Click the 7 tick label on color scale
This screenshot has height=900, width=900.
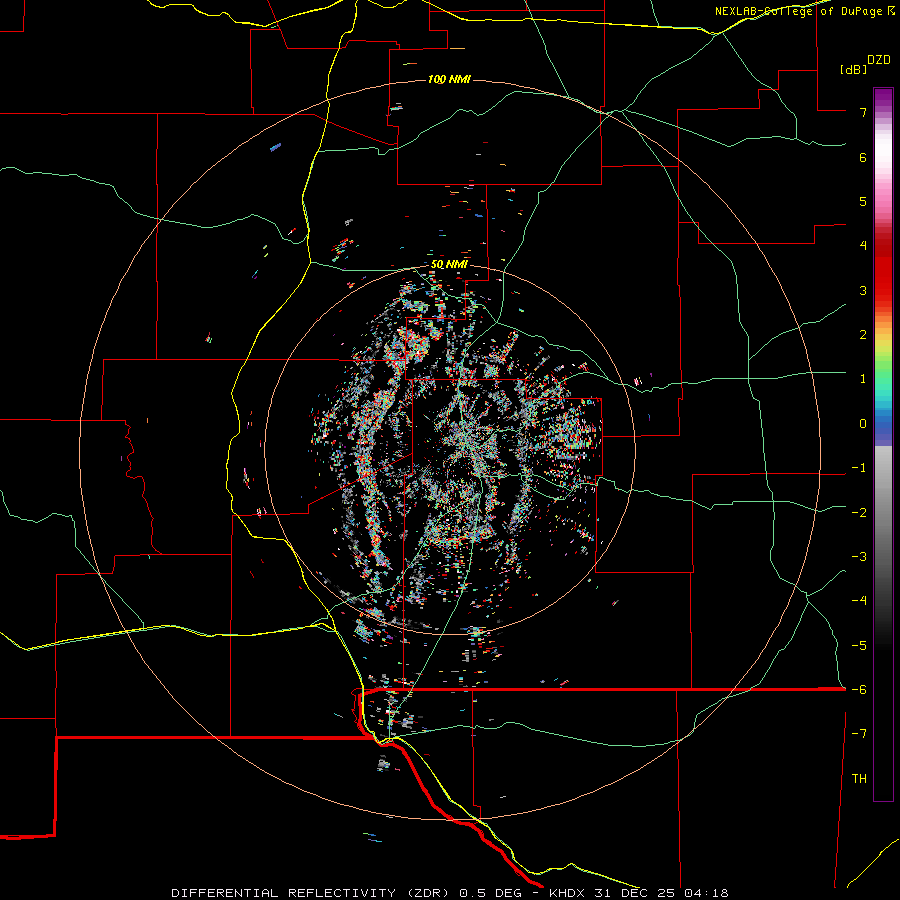point(863,112)
